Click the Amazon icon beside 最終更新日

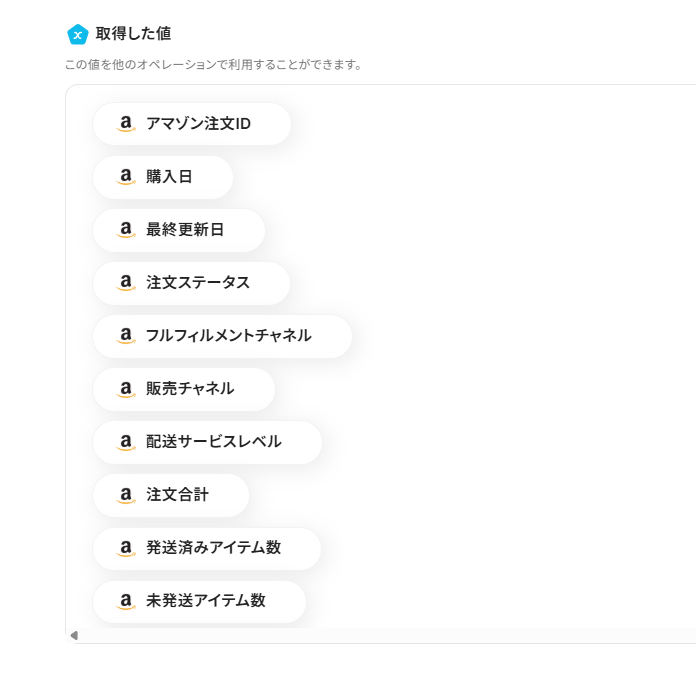(126, 230)
